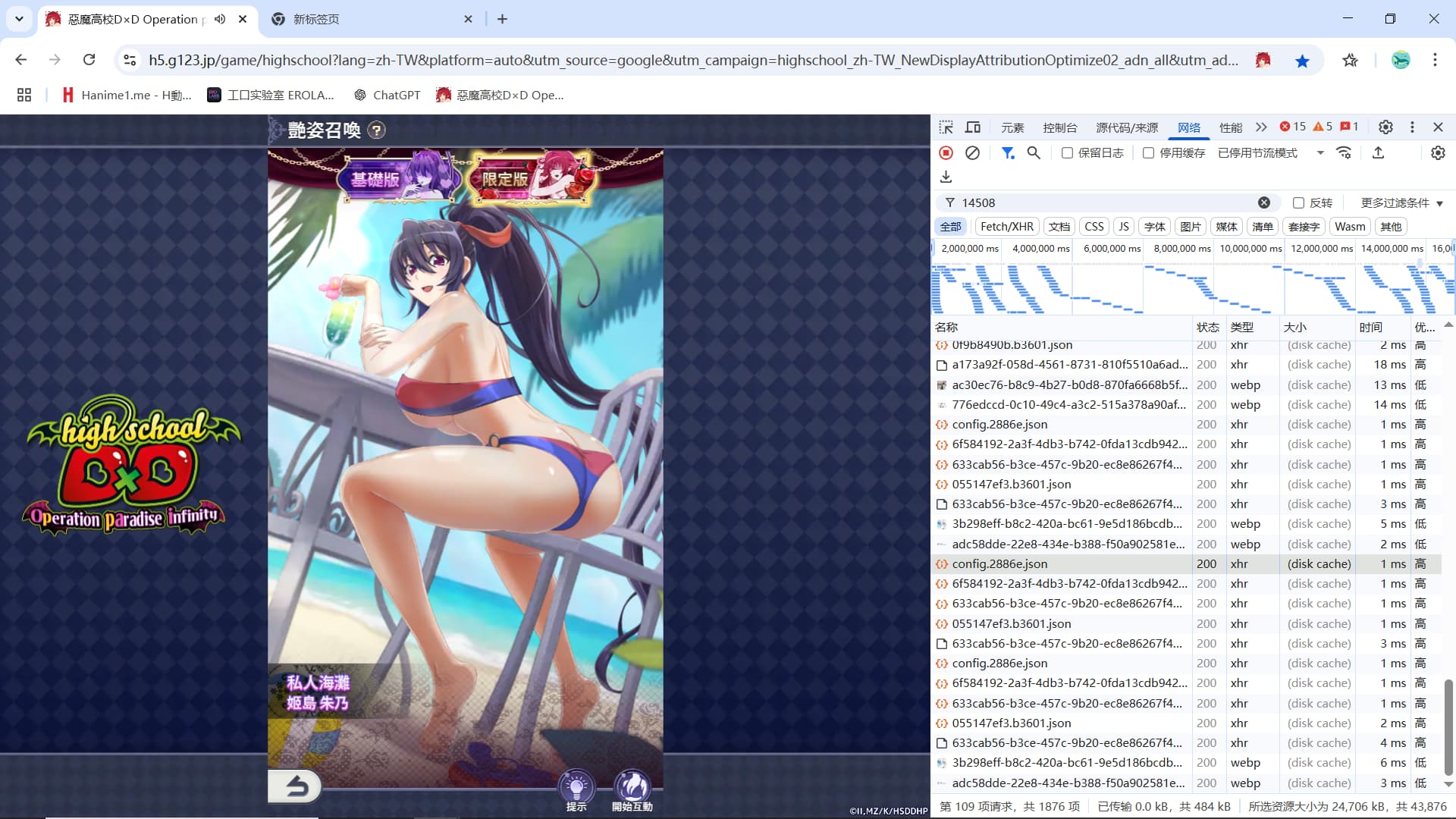The height and width of the screenshot is (819, 1456).
Task: Go back in browser history
Action: pos(21,60)
